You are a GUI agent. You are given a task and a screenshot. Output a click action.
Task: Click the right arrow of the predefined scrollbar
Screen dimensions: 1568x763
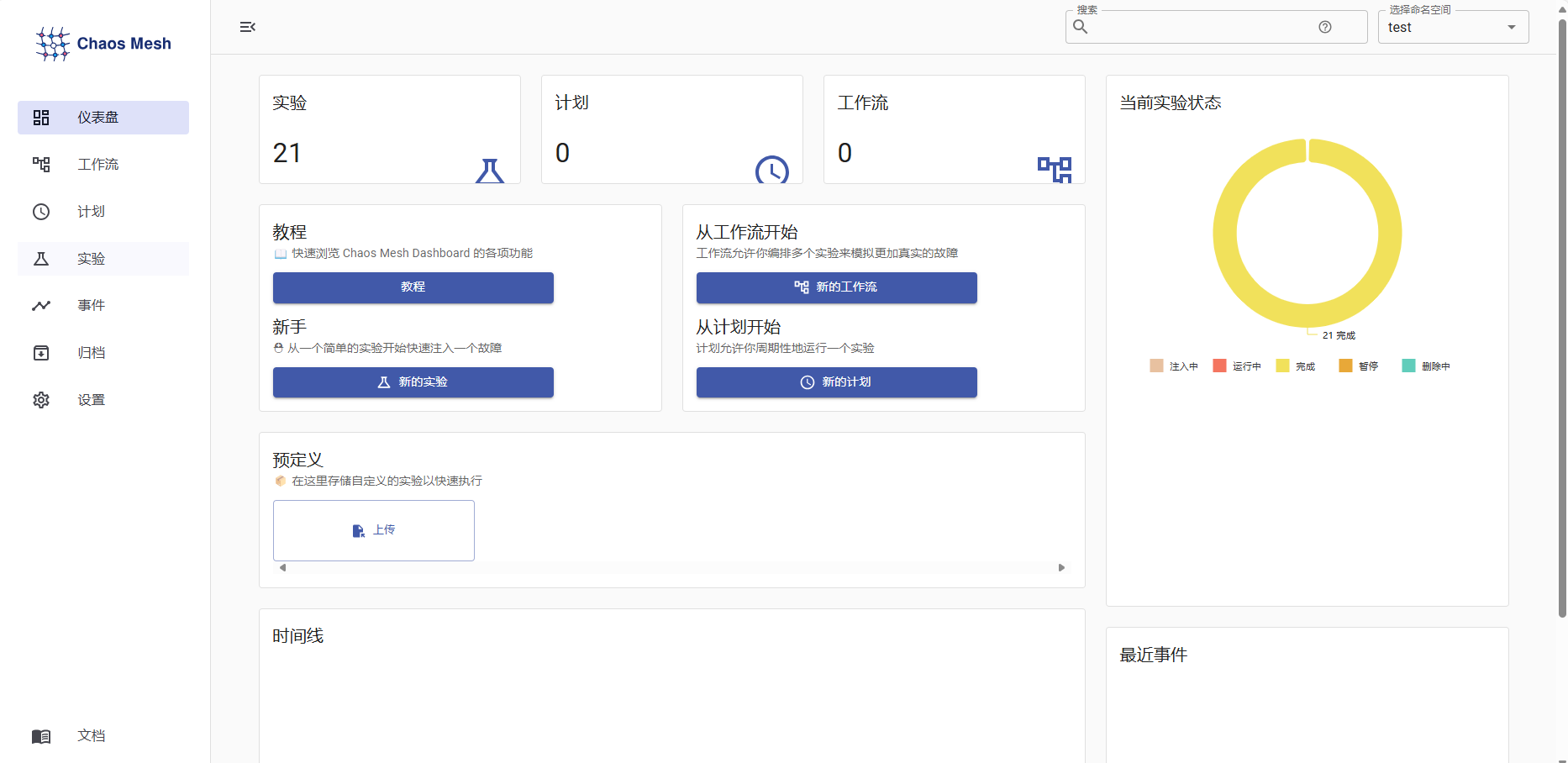[1061, 568]
